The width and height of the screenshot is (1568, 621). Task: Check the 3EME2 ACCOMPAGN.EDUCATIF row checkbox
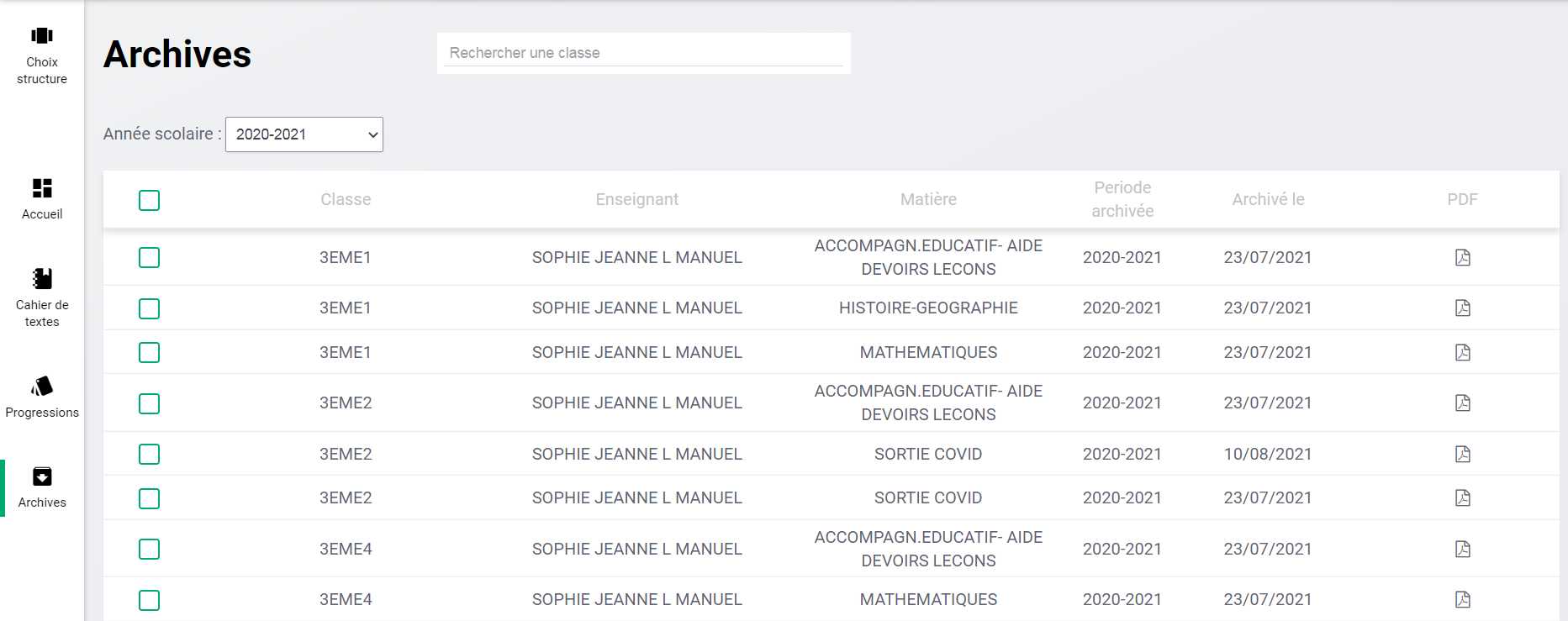[x=149, y=403]
